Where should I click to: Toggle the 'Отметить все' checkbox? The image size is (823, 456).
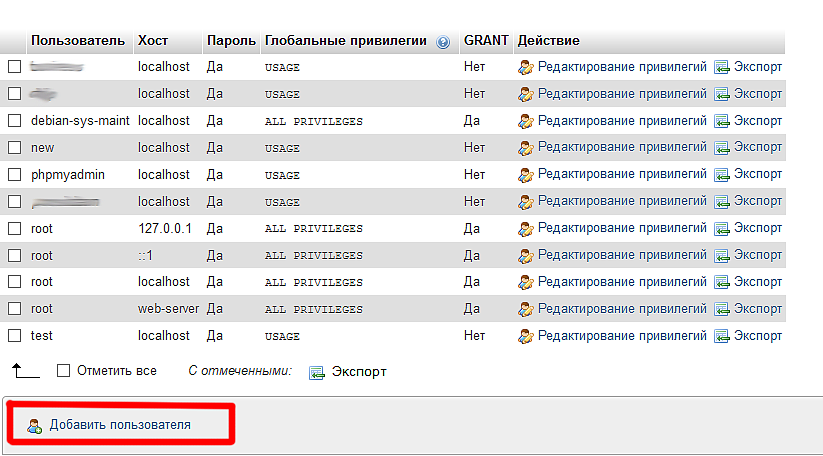click(64, 371)
